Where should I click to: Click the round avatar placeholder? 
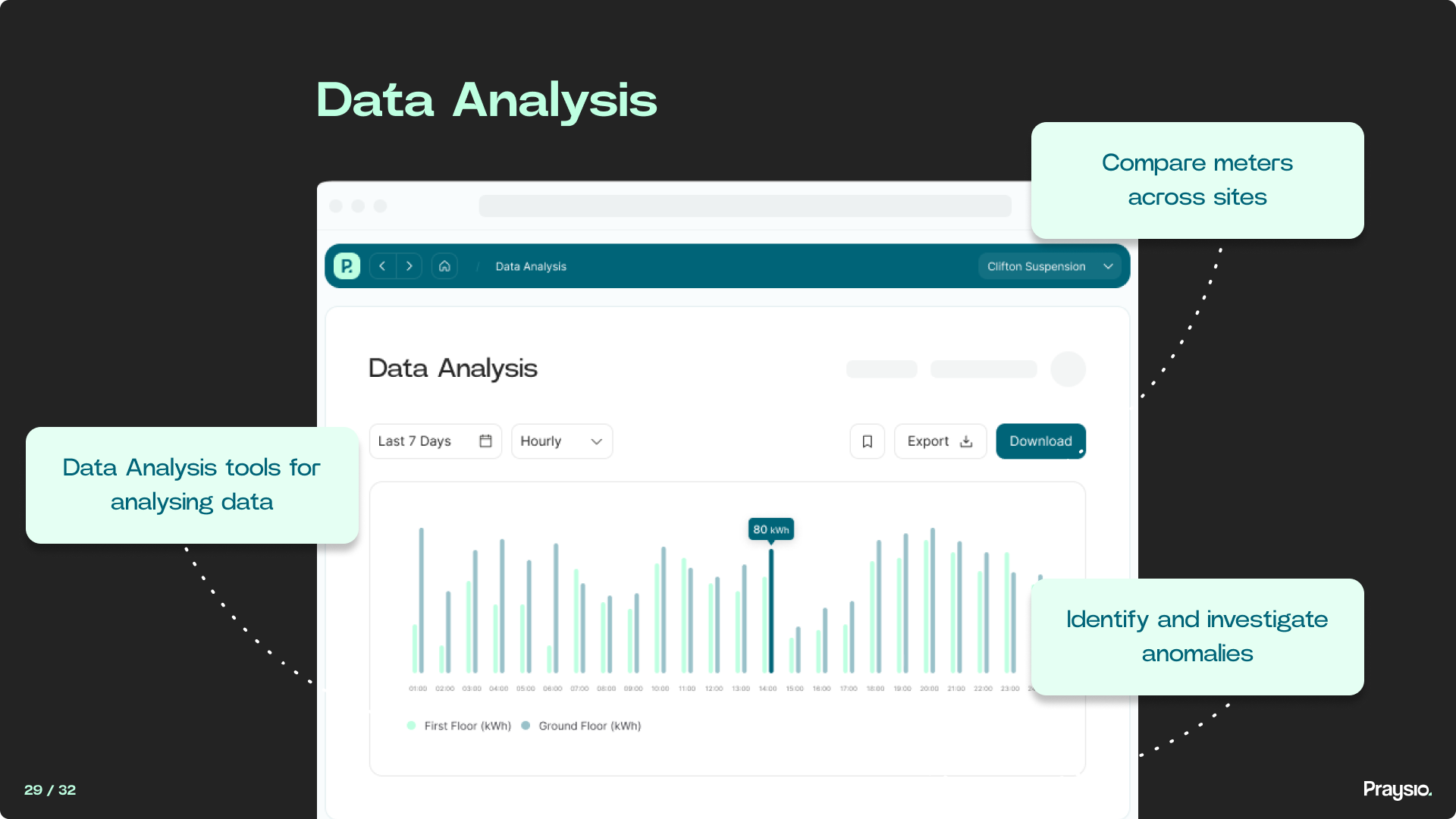(1068, 369)
